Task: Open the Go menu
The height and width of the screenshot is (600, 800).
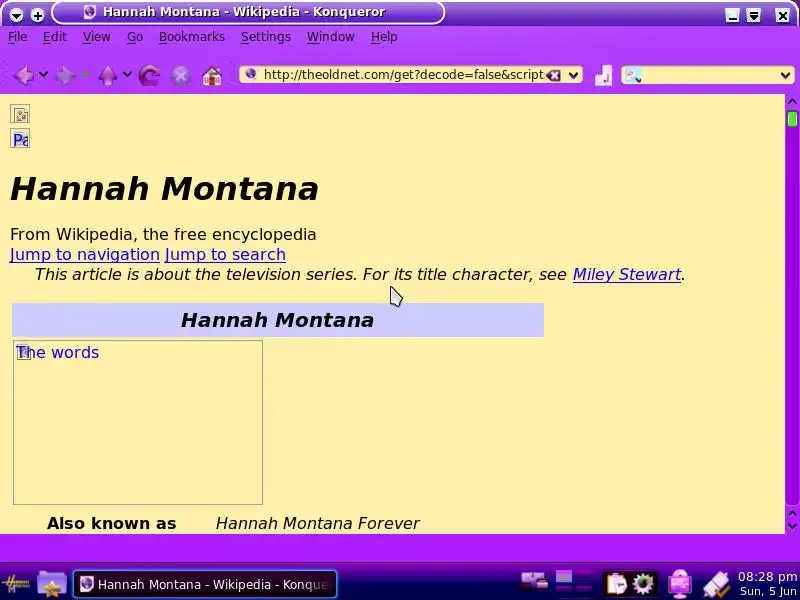Action: [135, 37]
